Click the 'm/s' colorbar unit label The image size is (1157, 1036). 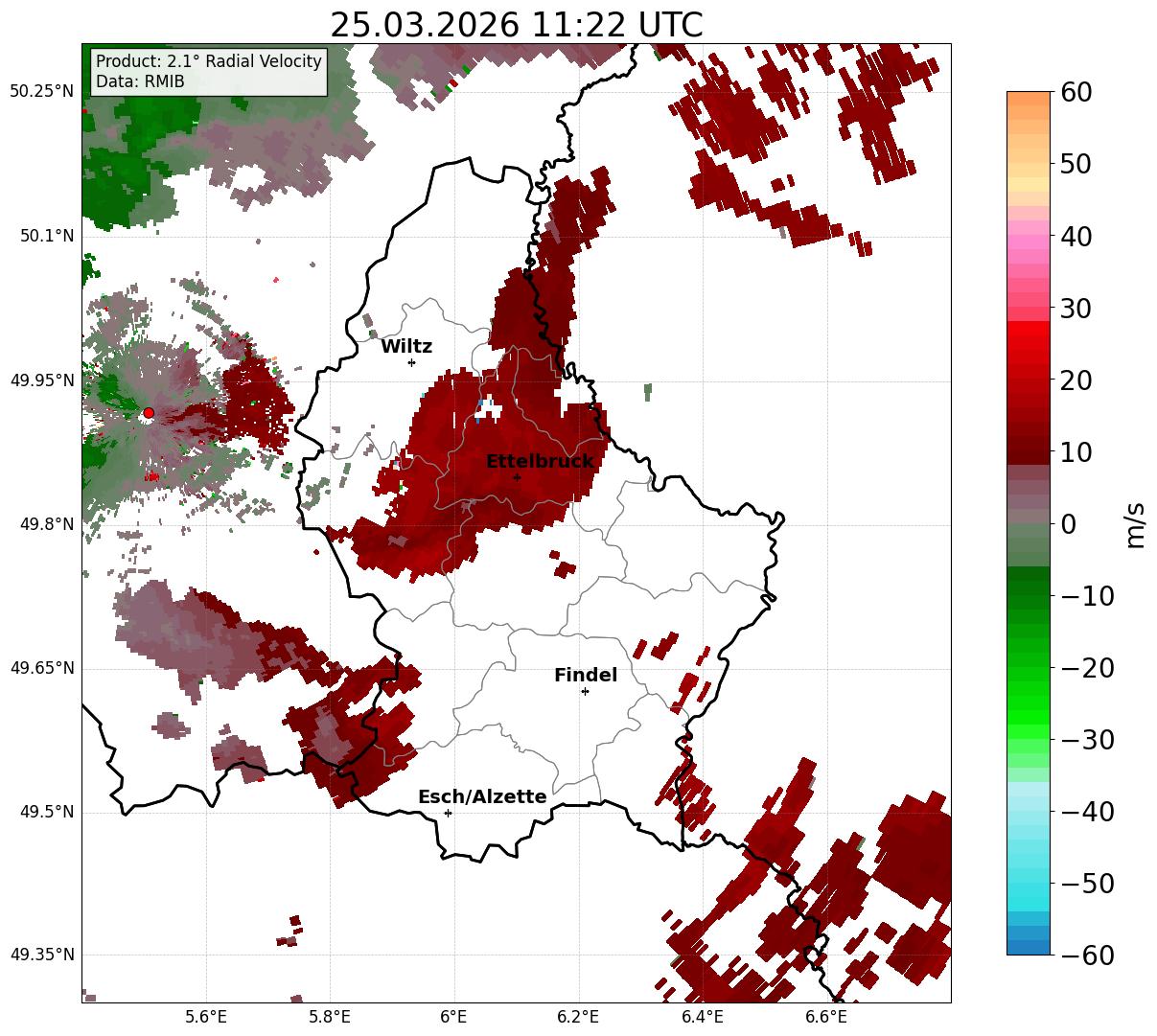point(1136,523)
